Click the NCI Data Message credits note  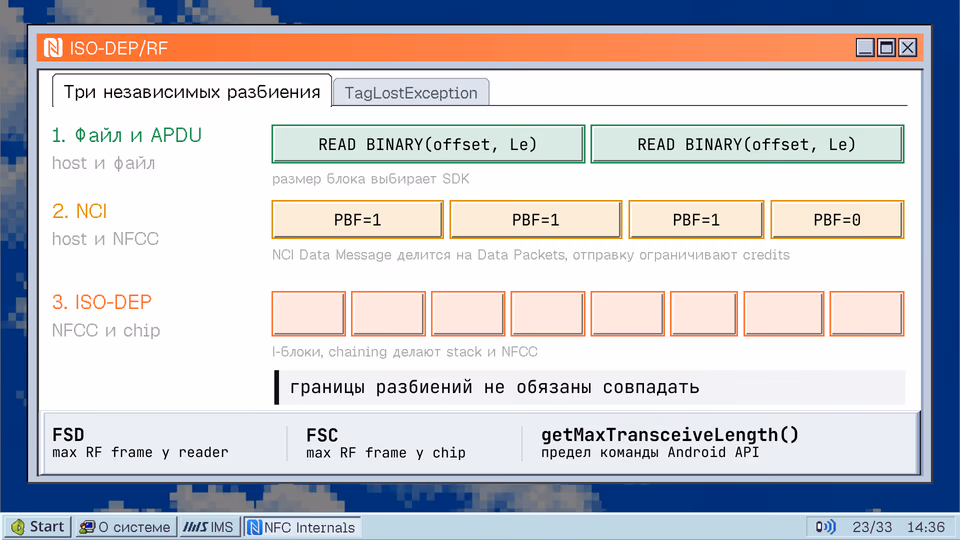531,255
